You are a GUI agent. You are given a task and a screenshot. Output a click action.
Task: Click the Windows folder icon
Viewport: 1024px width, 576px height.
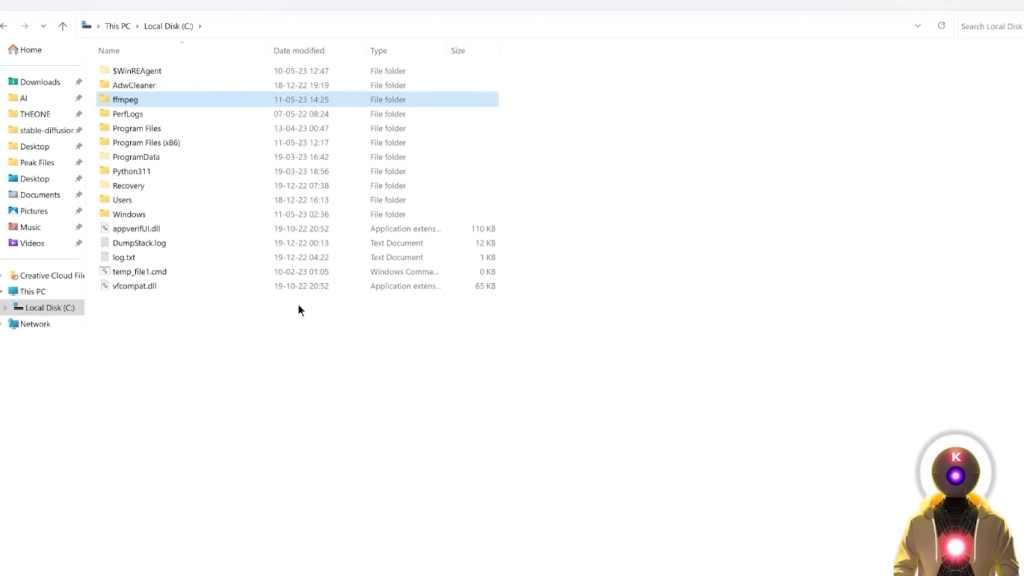tap(104, 214)
